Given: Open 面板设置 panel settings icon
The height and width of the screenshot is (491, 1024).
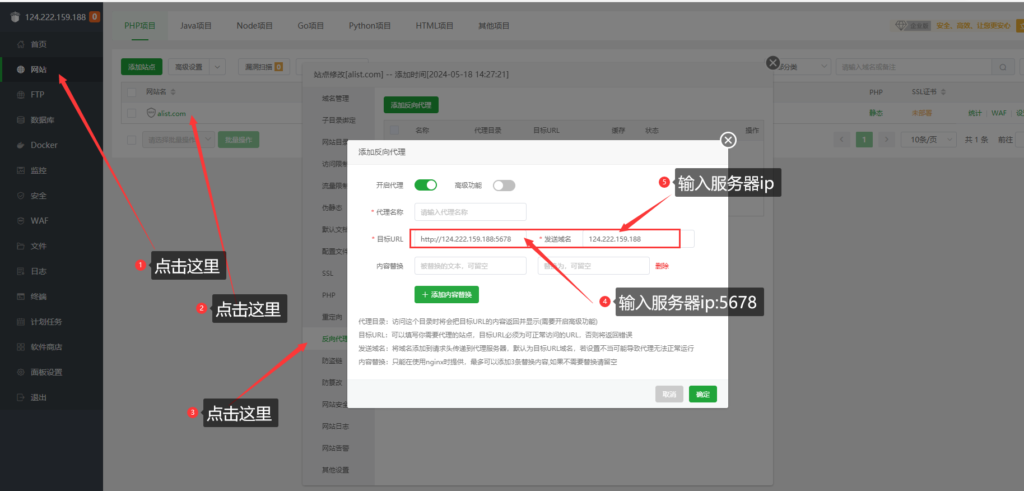Looking at the screenshot, I should 20,372.
